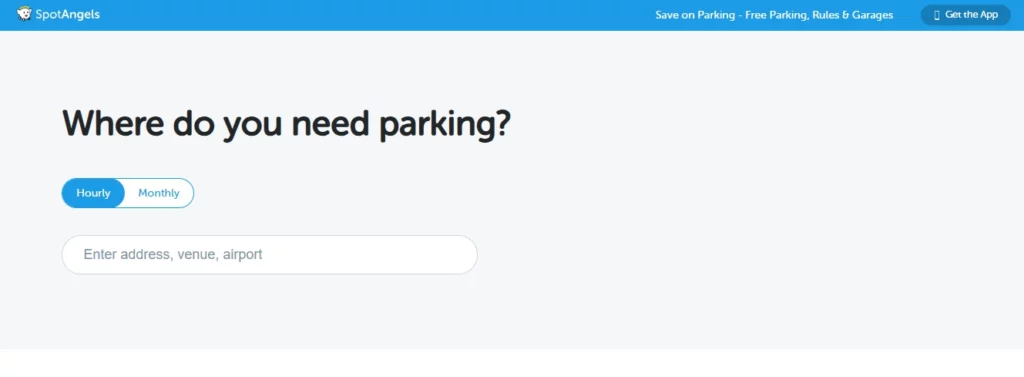
Task: Click the phone icon in Get the App
Action: tap(936, 15)
